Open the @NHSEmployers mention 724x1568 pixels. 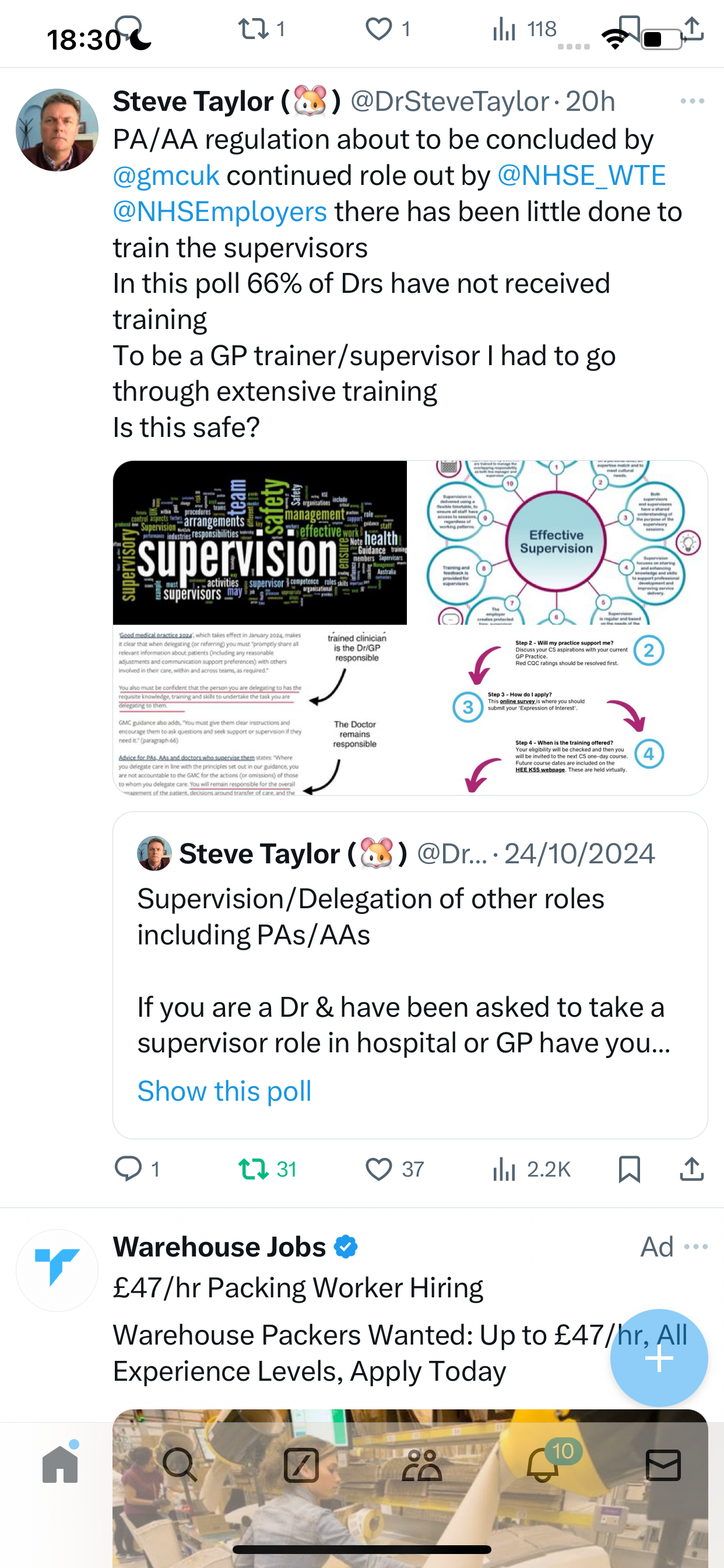pyautogui.click(x=220, y=212)
